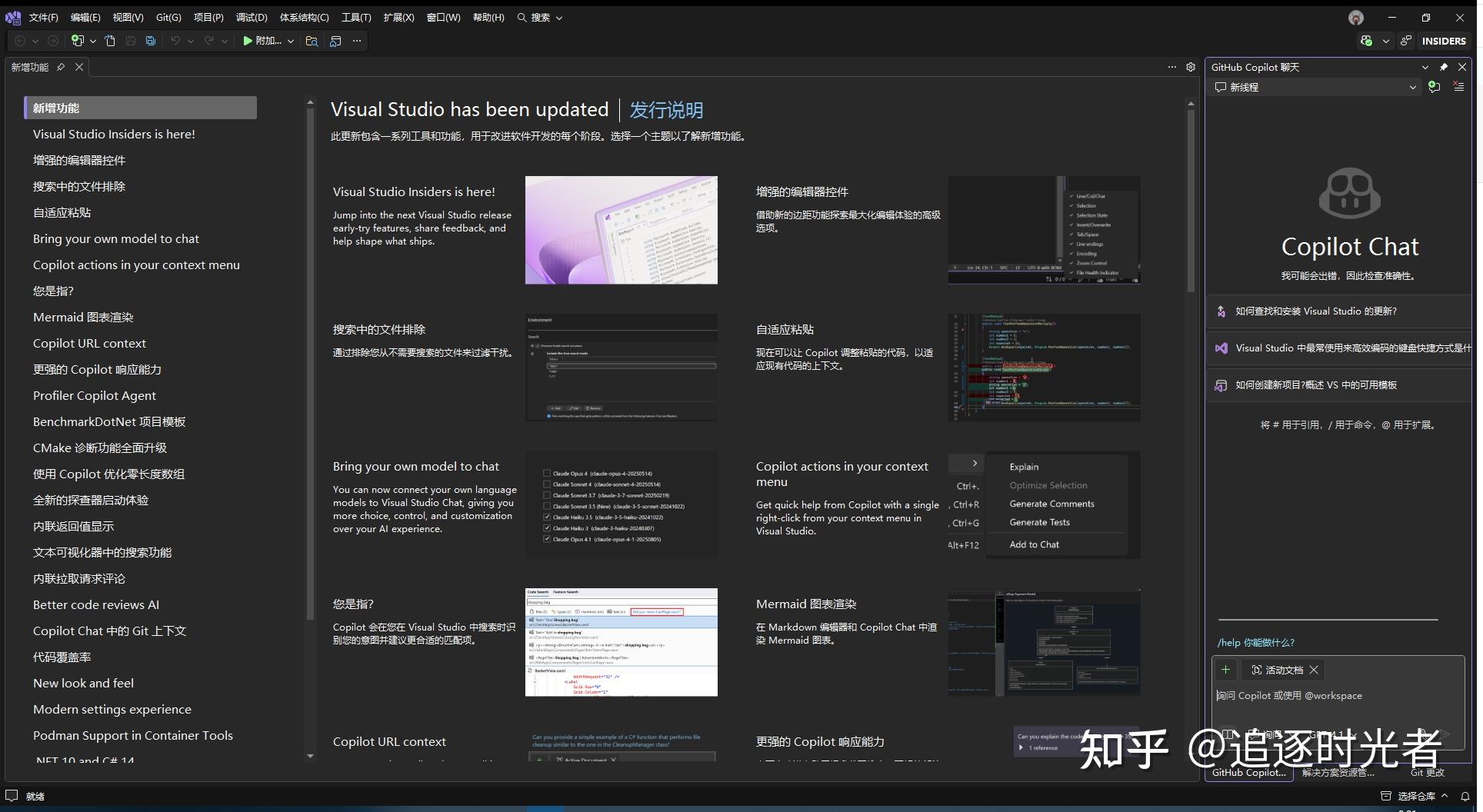Viewport: 1483px width, 812px height.
Task: Open the 调试(D) menu
Action: (252, 18)
